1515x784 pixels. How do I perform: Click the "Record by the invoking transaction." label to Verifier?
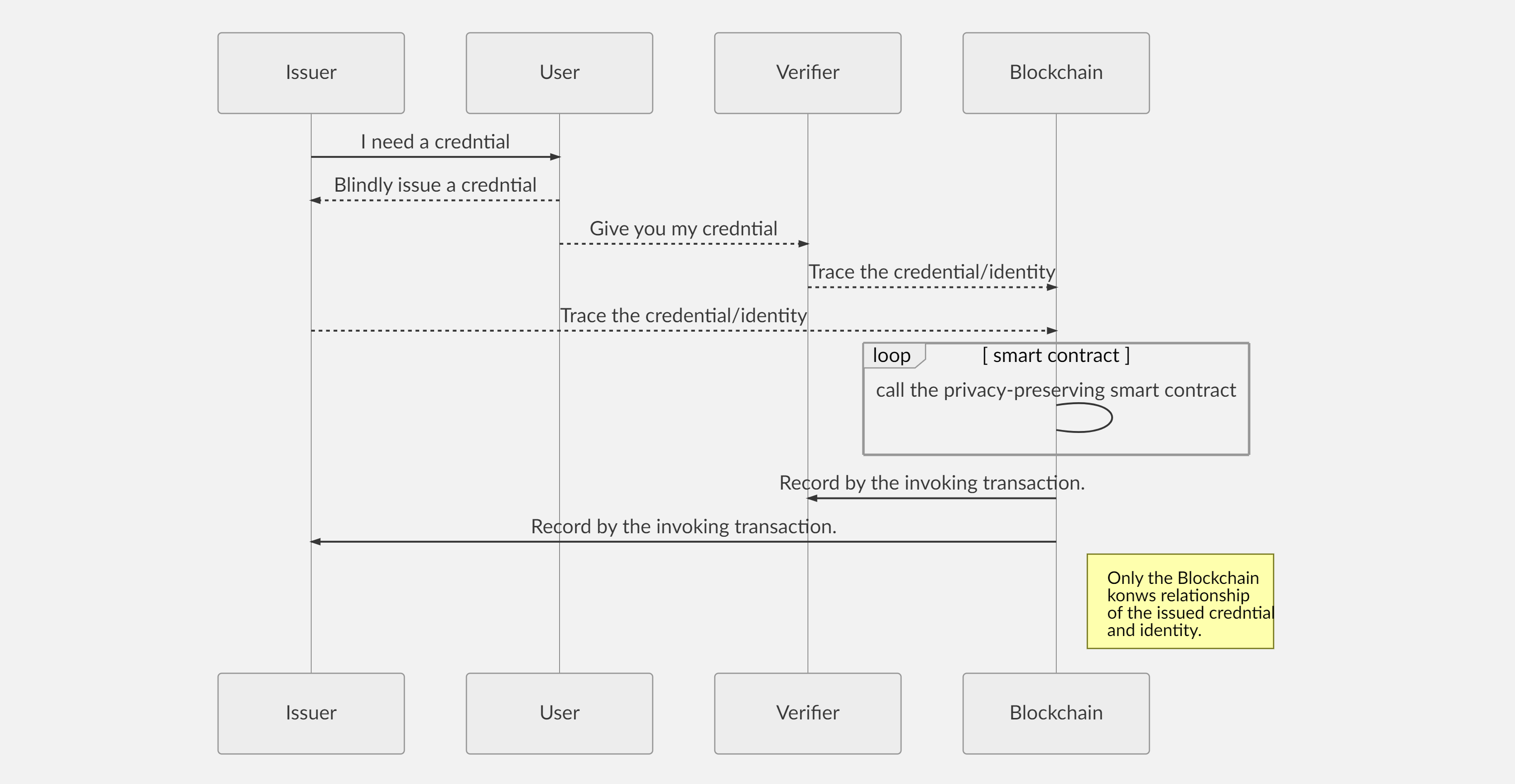coord(931,483)
